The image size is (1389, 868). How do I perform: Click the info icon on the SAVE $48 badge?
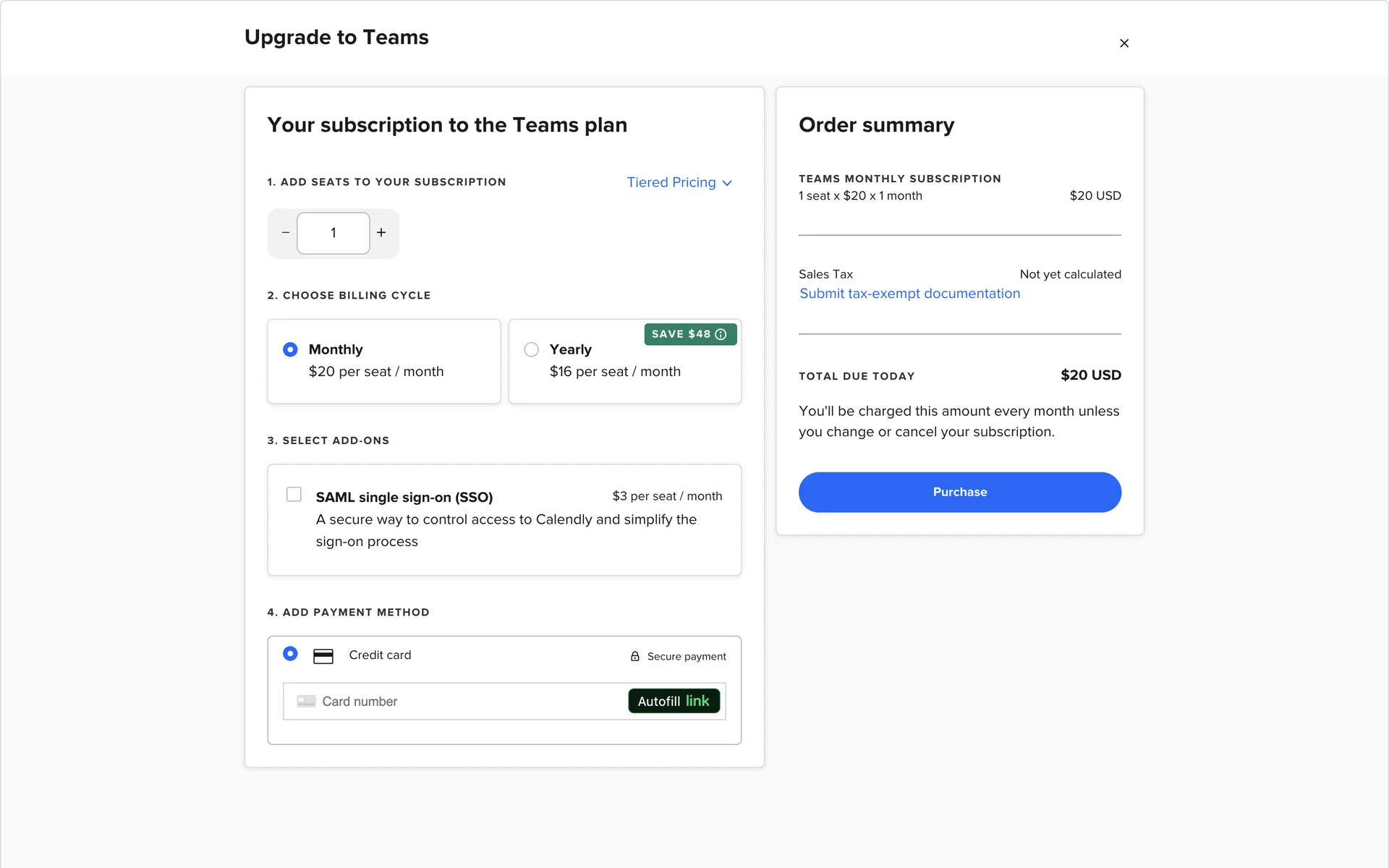pyautogui.click(x=721, y=334)
